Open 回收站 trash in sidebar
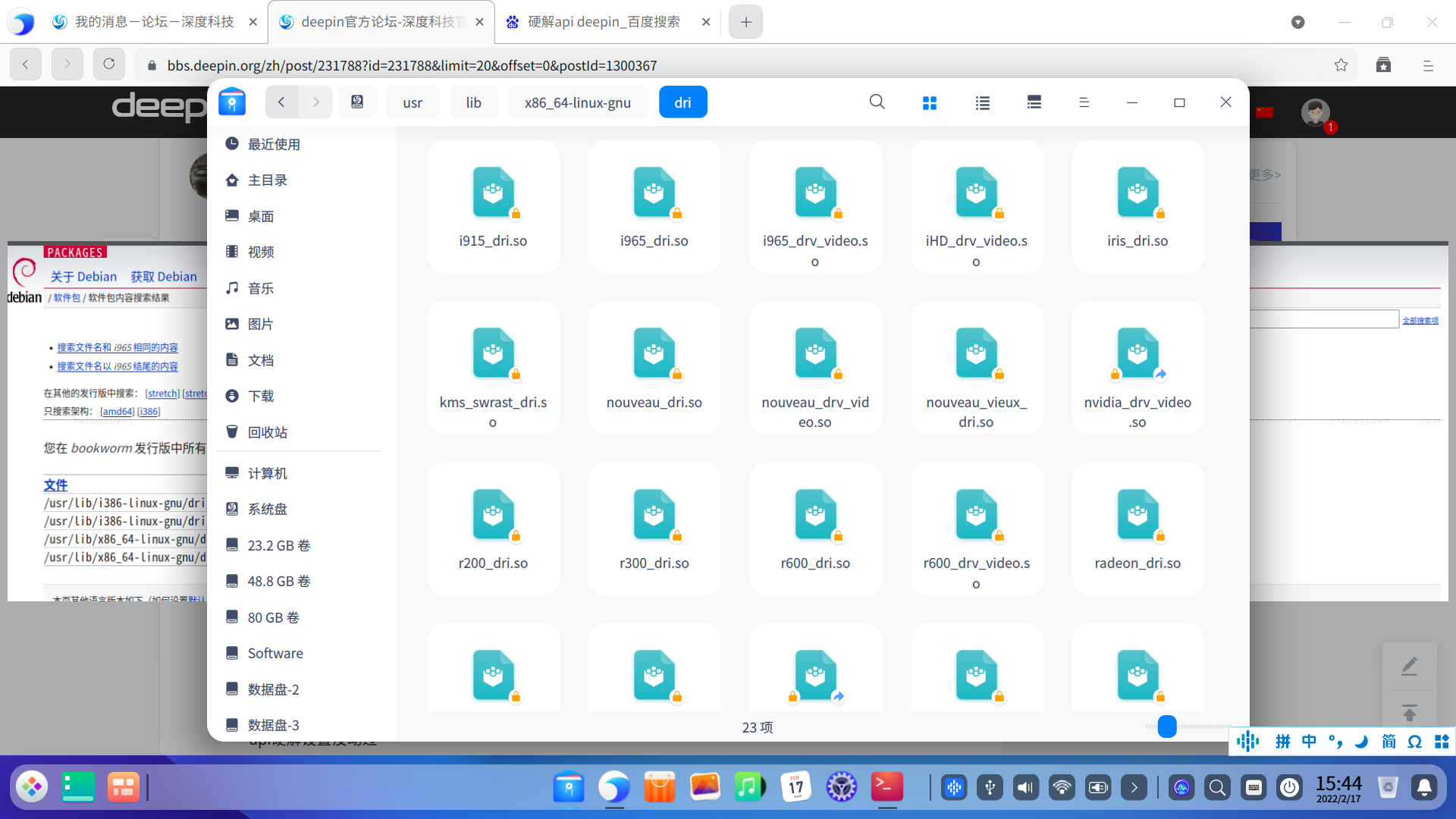 coord(267,432)
